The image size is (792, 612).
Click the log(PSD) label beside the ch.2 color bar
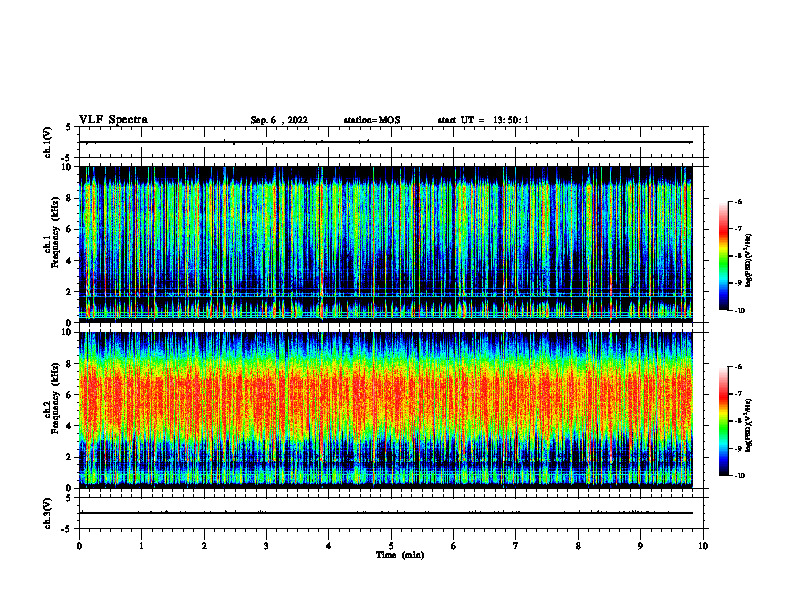coord(750,425)
